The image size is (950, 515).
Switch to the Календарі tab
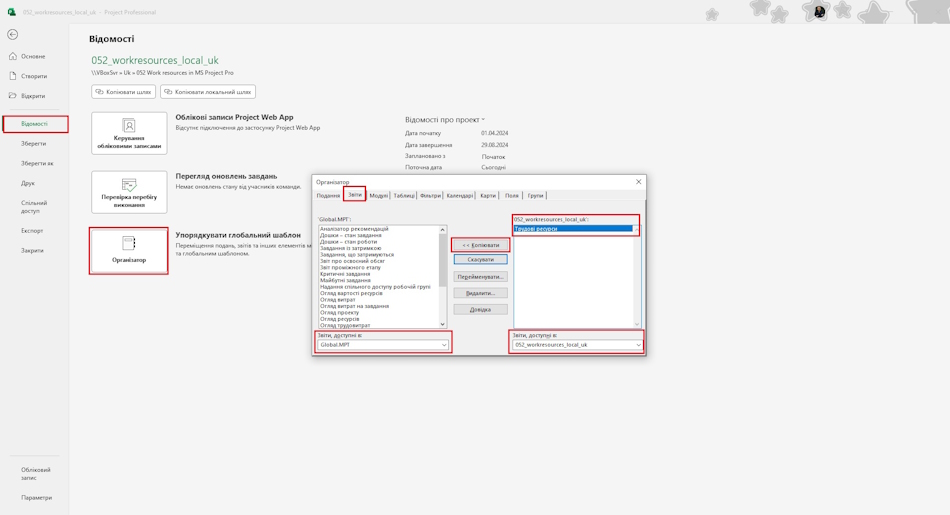(x=460, y=196)
